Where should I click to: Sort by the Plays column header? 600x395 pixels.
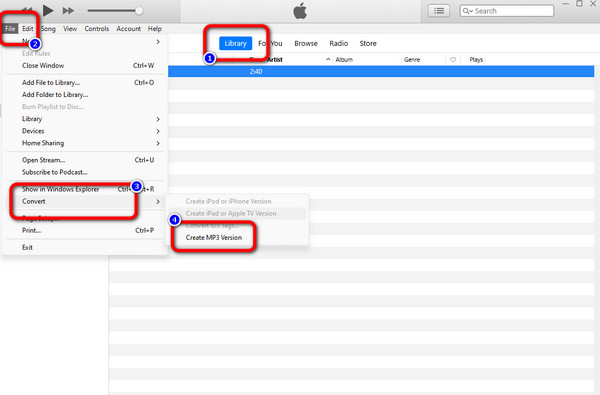click(x=476, y=60)
